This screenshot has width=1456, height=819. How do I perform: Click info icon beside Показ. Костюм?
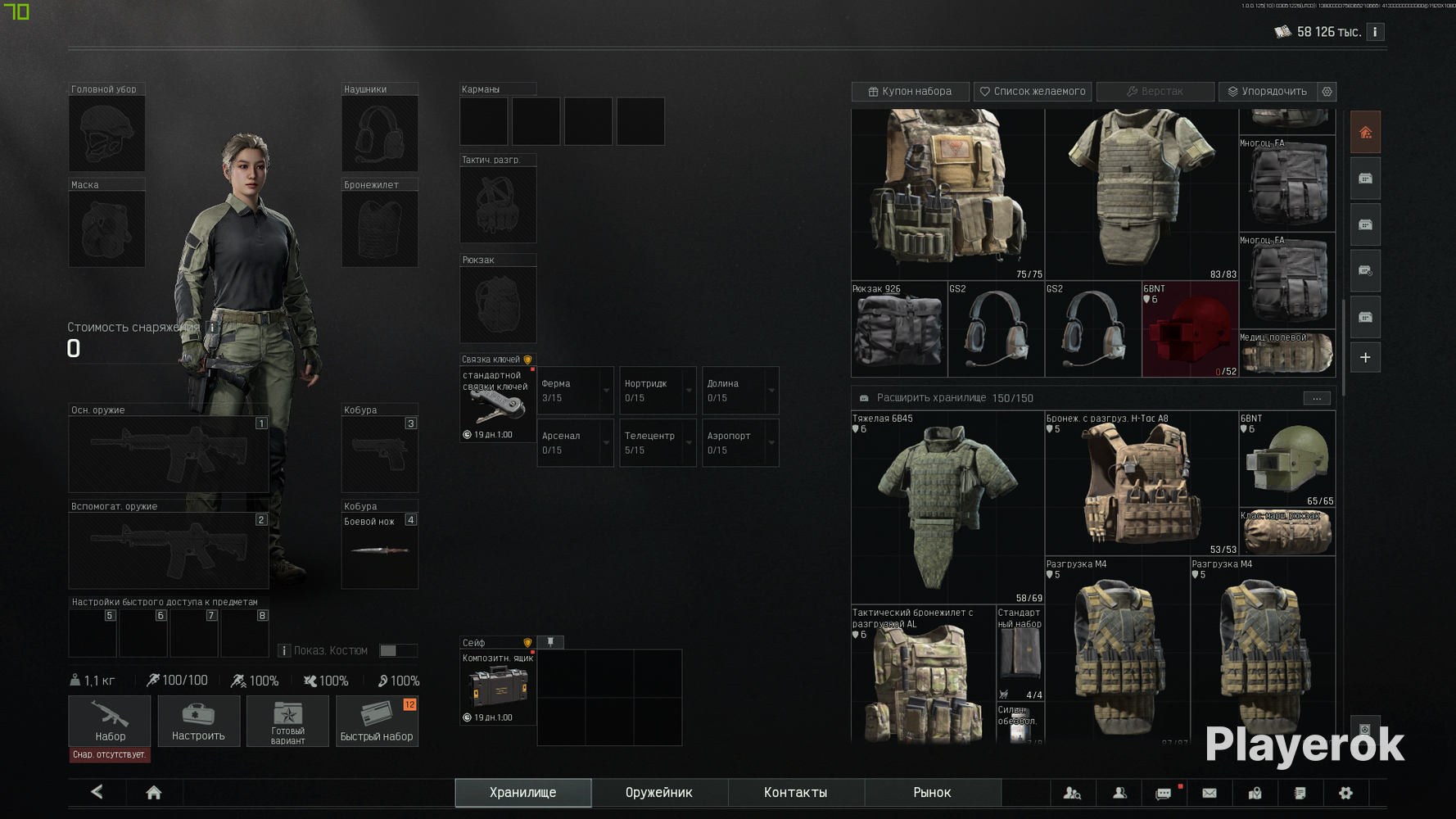(x=284, y=650)
